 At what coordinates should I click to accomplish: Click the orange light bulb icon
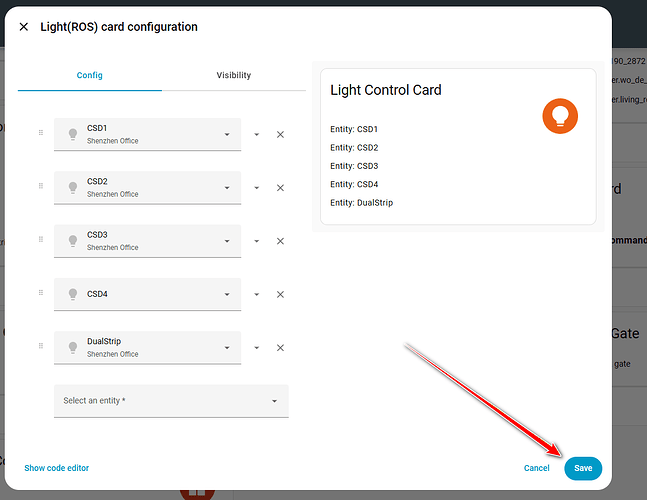560,116
